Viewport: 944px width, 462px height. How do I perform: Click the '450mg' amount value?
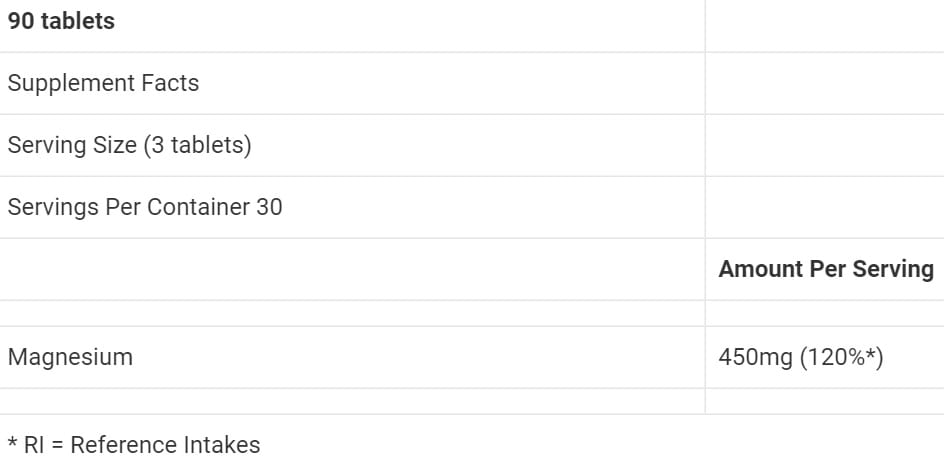pos(755,357)
